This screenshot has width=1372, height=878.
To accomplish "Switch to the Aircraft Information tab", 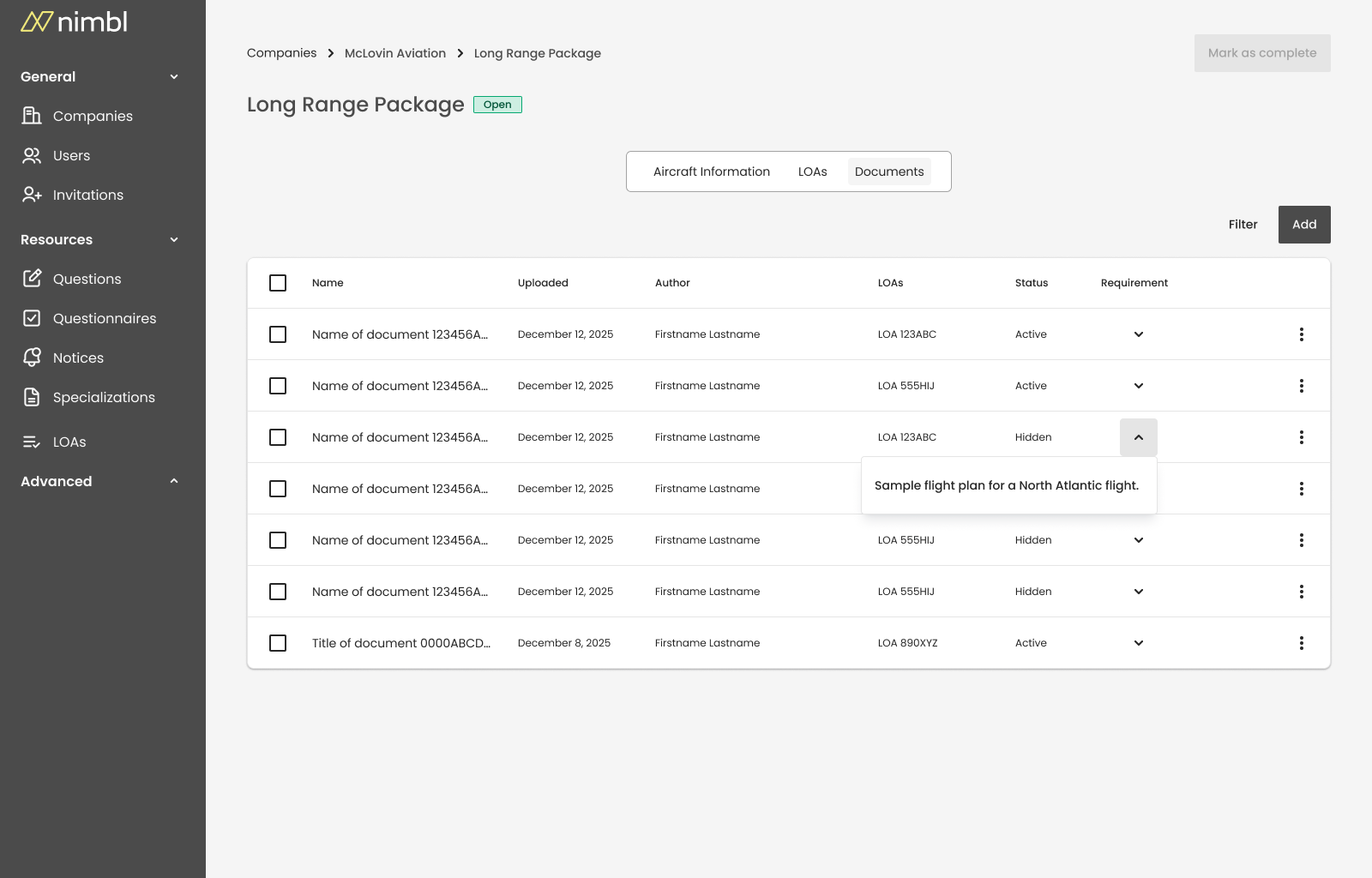I will 712,171.
